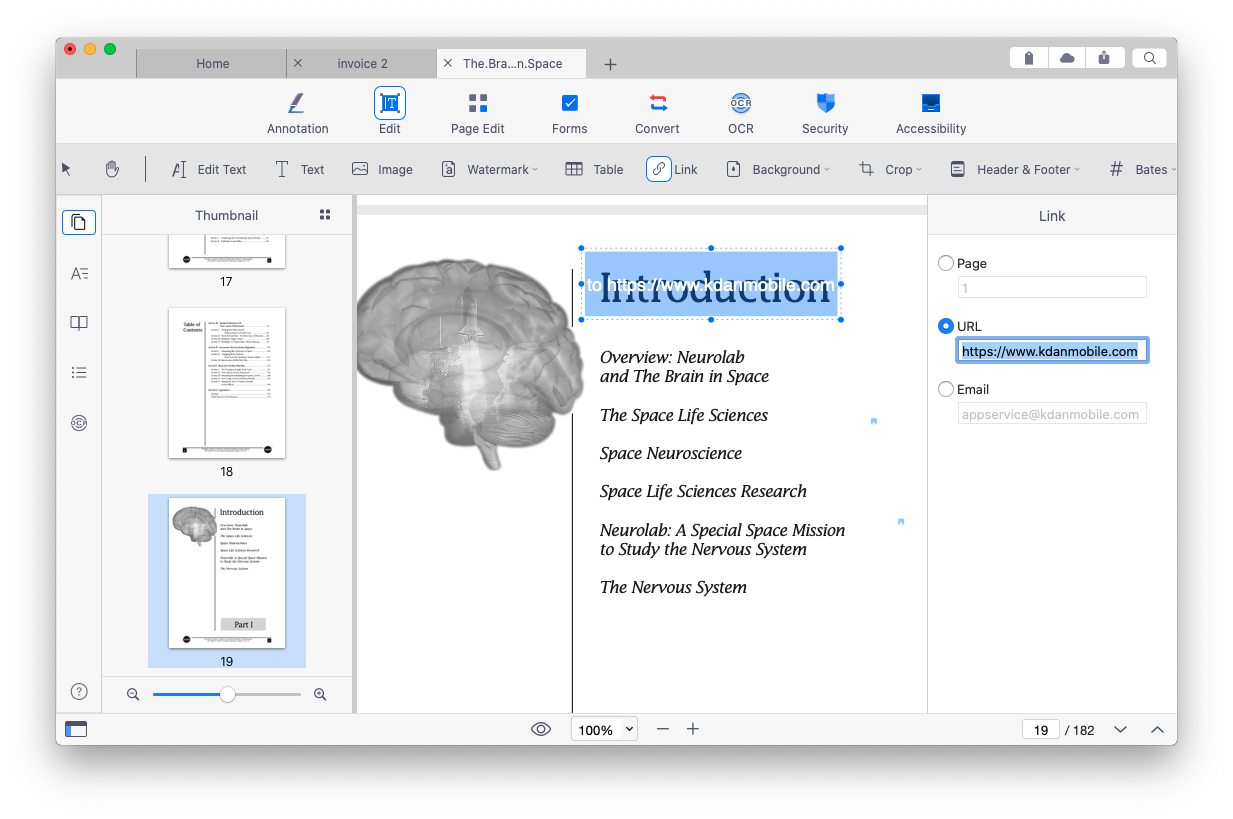The height and width of the screenshot is (819, 1233).
Task: Go to previous page chevron
Action: pyautogui.click(x=1157, y=730)
